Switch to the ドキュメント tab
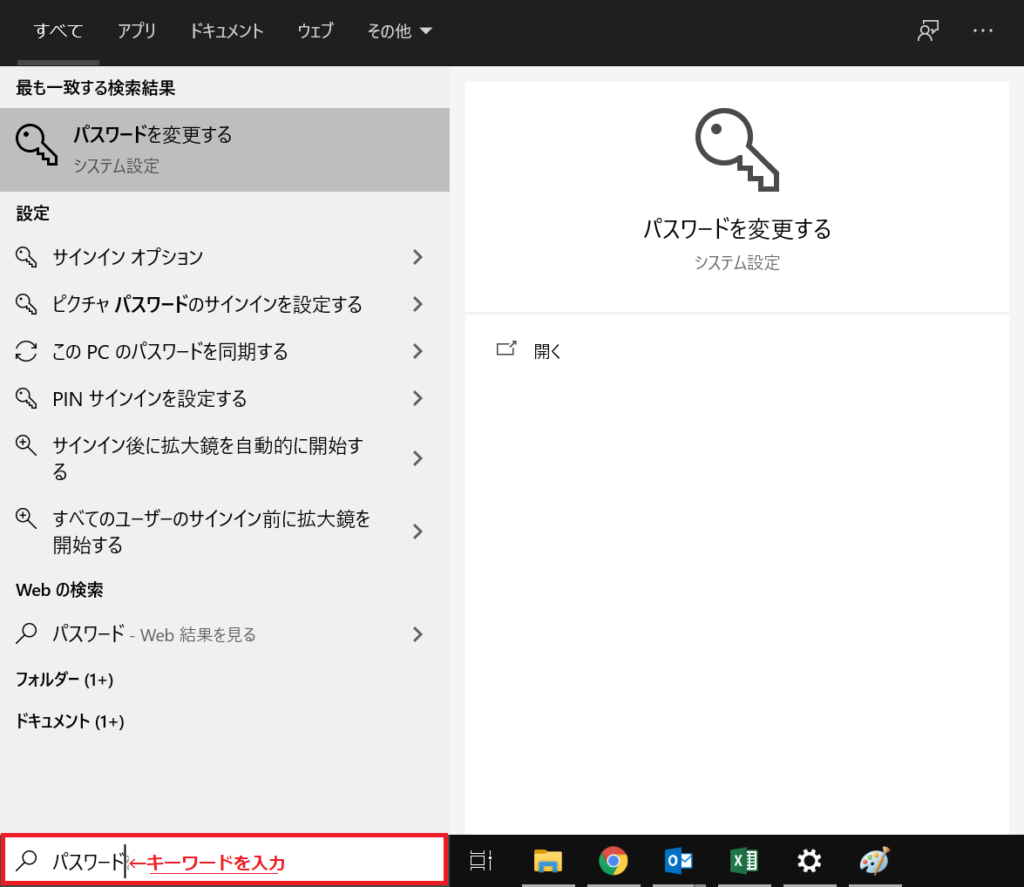This screenshot has height=887, width=1024. [x=226, y=31]
